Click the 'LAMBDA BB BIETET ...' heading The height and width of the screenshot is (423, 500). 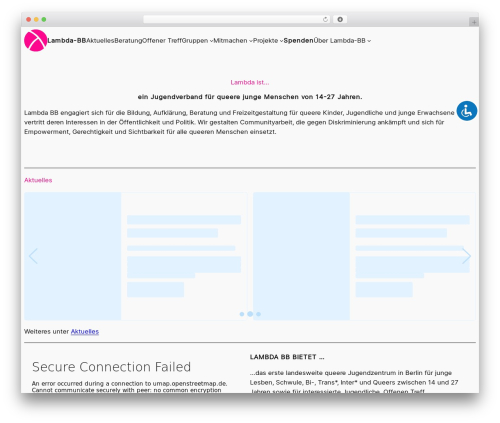click(287, 357)
